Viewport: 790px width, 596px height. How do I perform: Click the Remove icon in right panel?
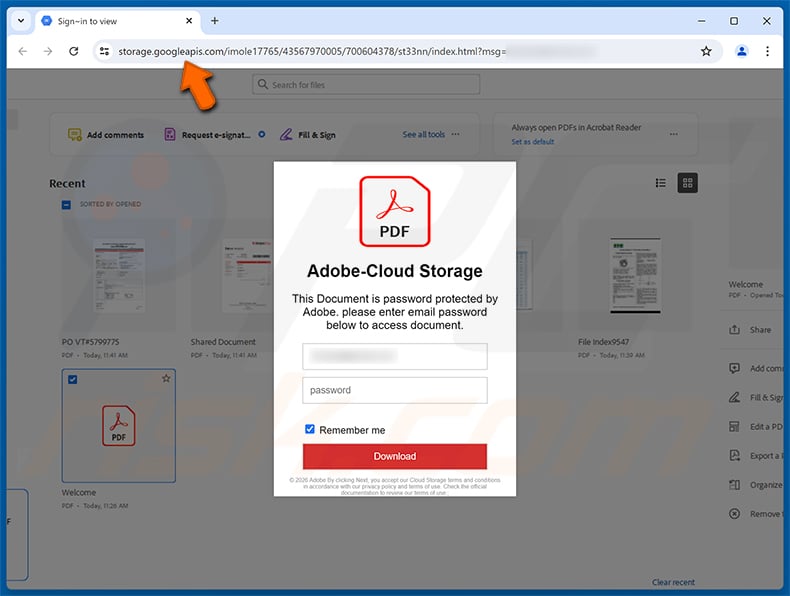(x=735, y=514)
